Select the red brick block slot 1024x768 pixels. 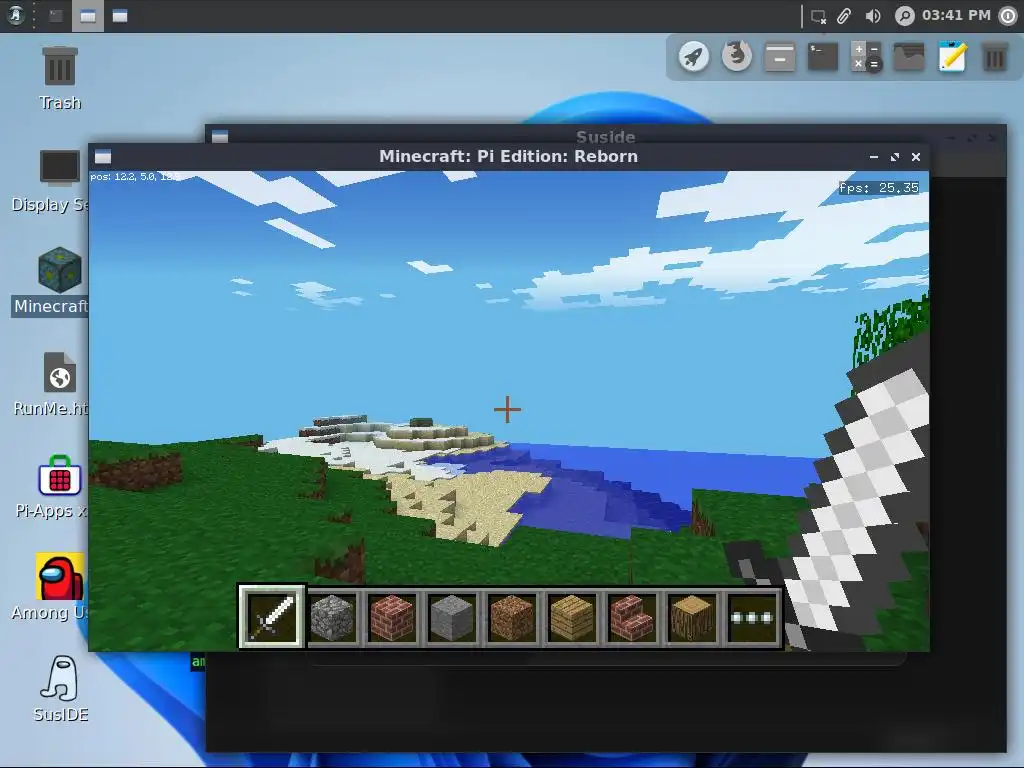tap(392, 617)
